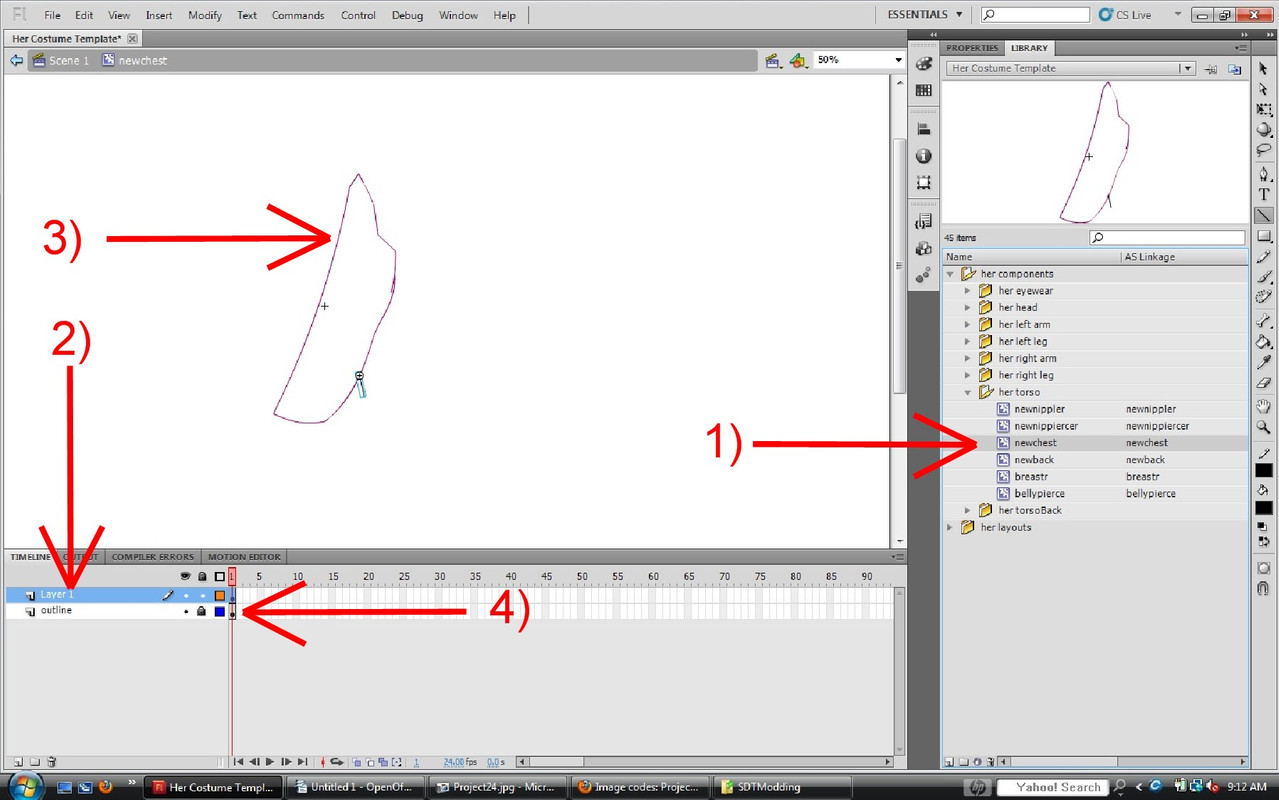Select the Eraser tool
The image size is (1279, 800).
[1264, 383]
